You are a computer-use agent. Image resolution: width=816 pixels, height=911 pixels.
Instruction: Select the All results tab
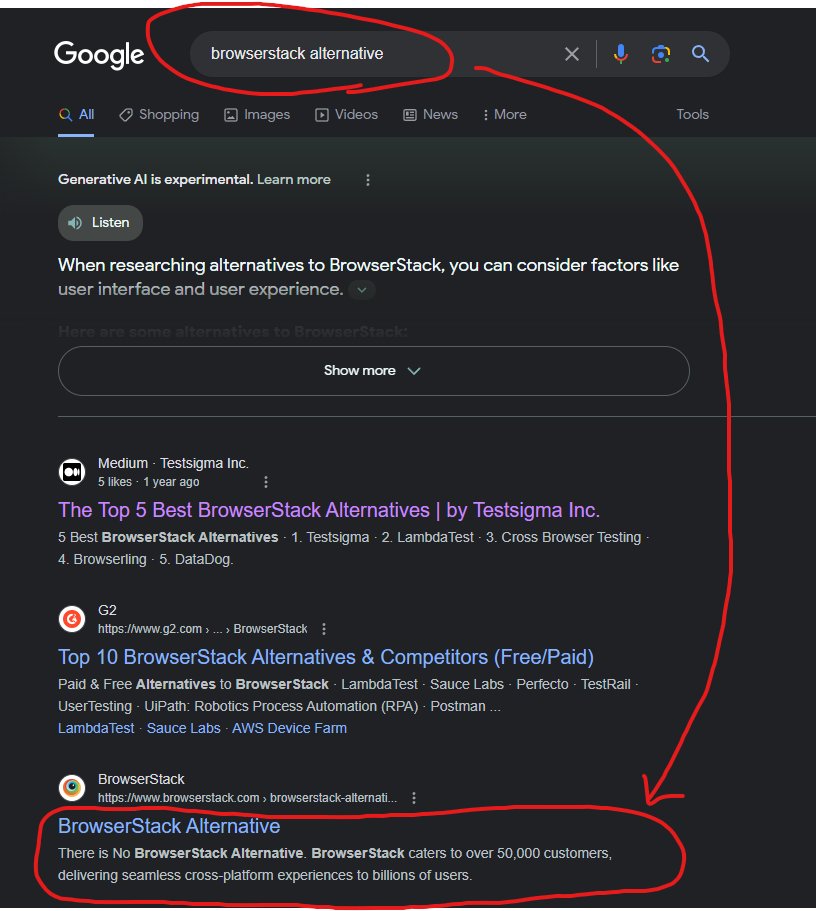(76, 114)
